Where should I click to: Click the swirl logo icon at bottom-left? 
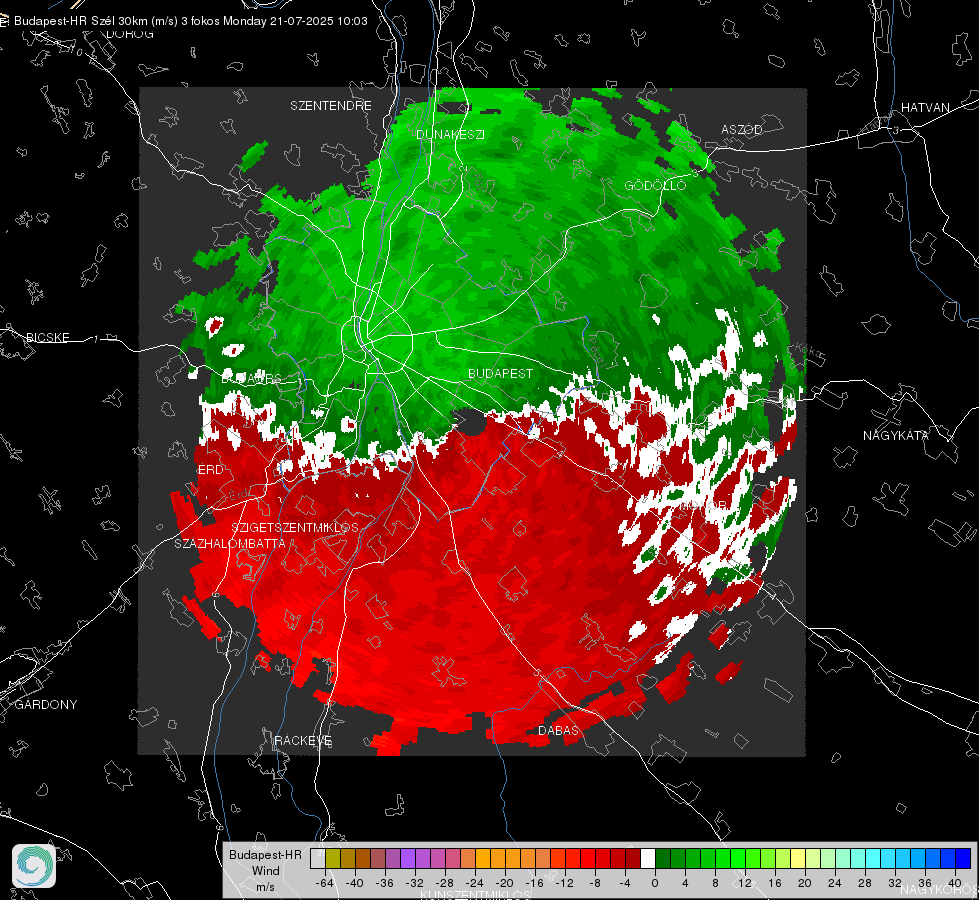pyautogui.click(x=34, y=866)
